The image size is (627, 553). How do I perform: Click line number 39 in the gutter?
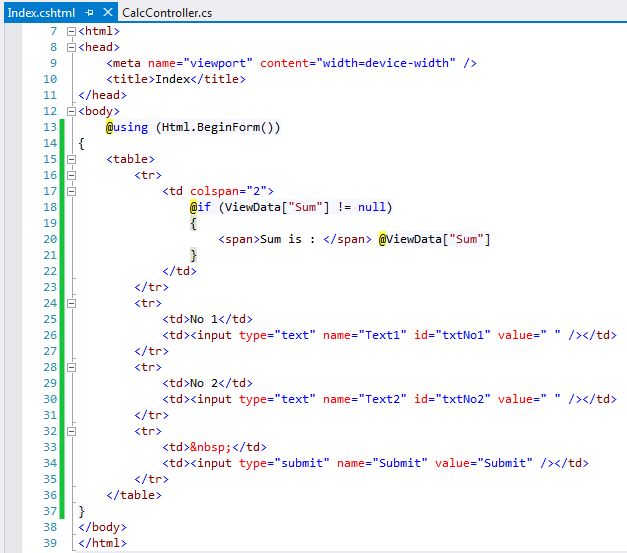coord(50,543)
